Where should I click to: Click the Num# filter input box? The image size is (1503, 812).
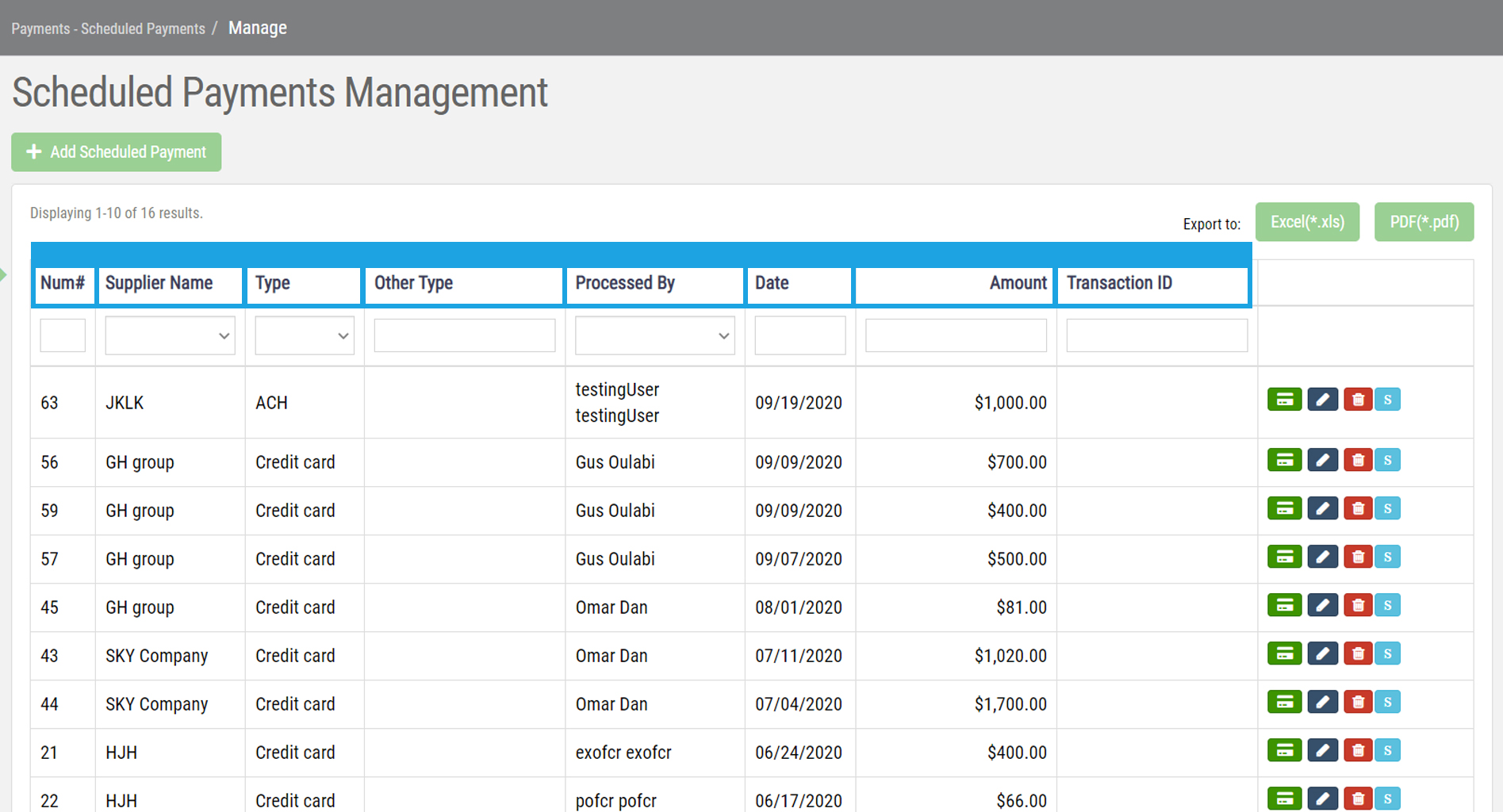point(62,335)
